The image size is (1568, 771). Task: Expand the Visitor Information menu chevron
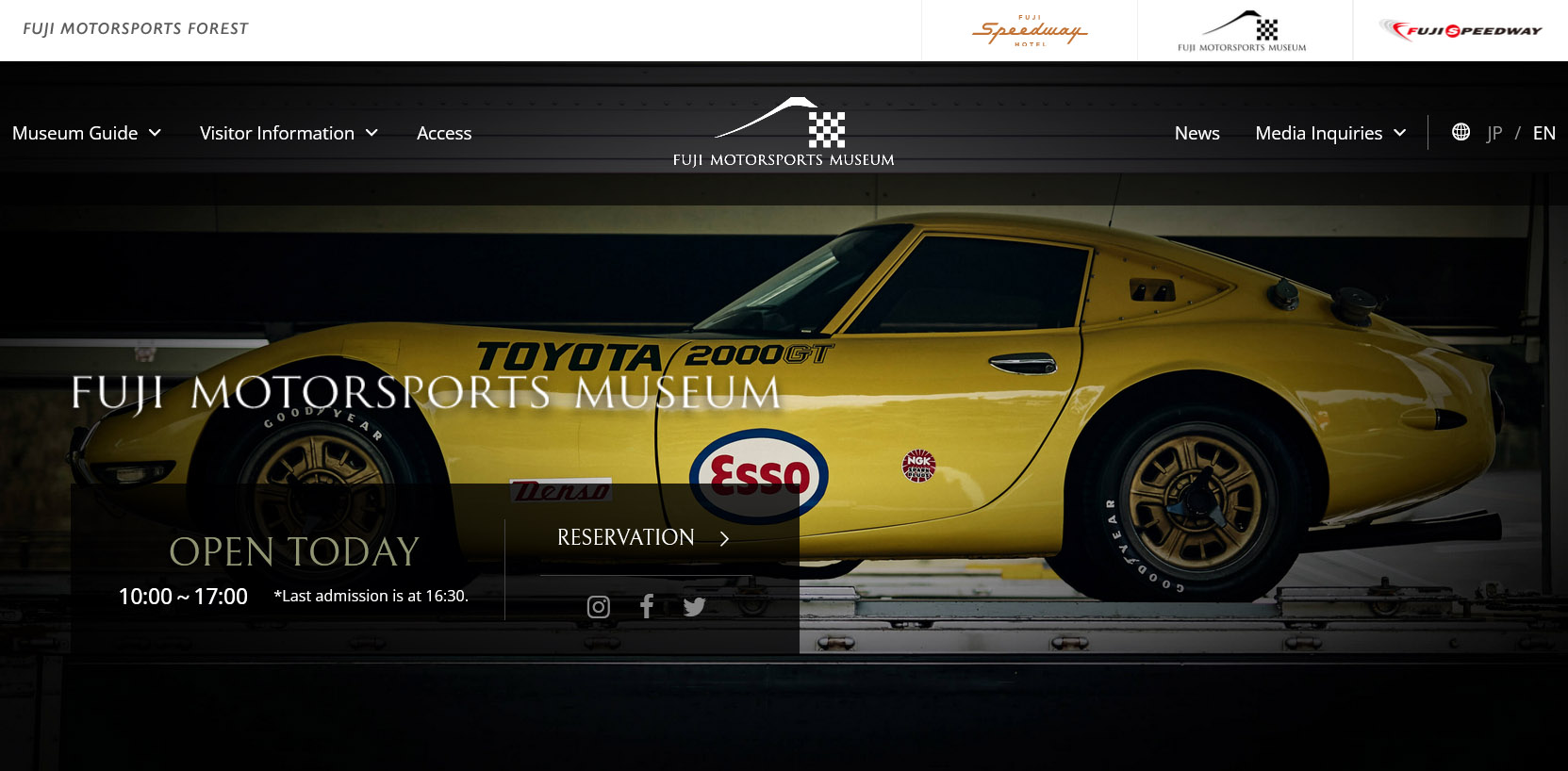coord(371,133)
